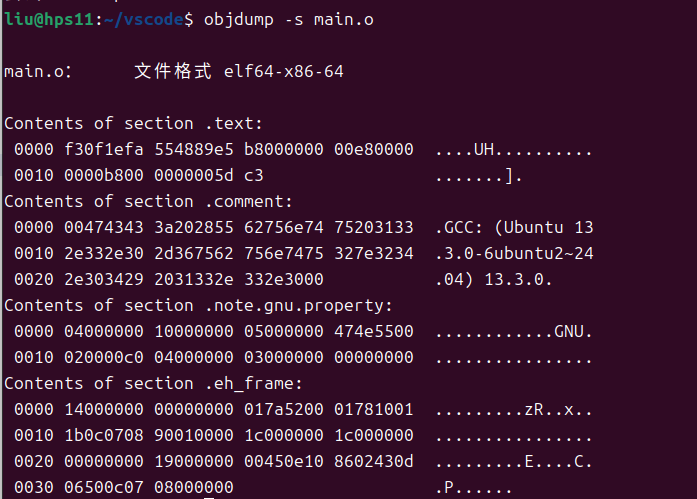Image resolution: width=697 pixels, height=499 pixels.
Task: Click the hex value 554889e5 in .text
Action: coord(194,149)
